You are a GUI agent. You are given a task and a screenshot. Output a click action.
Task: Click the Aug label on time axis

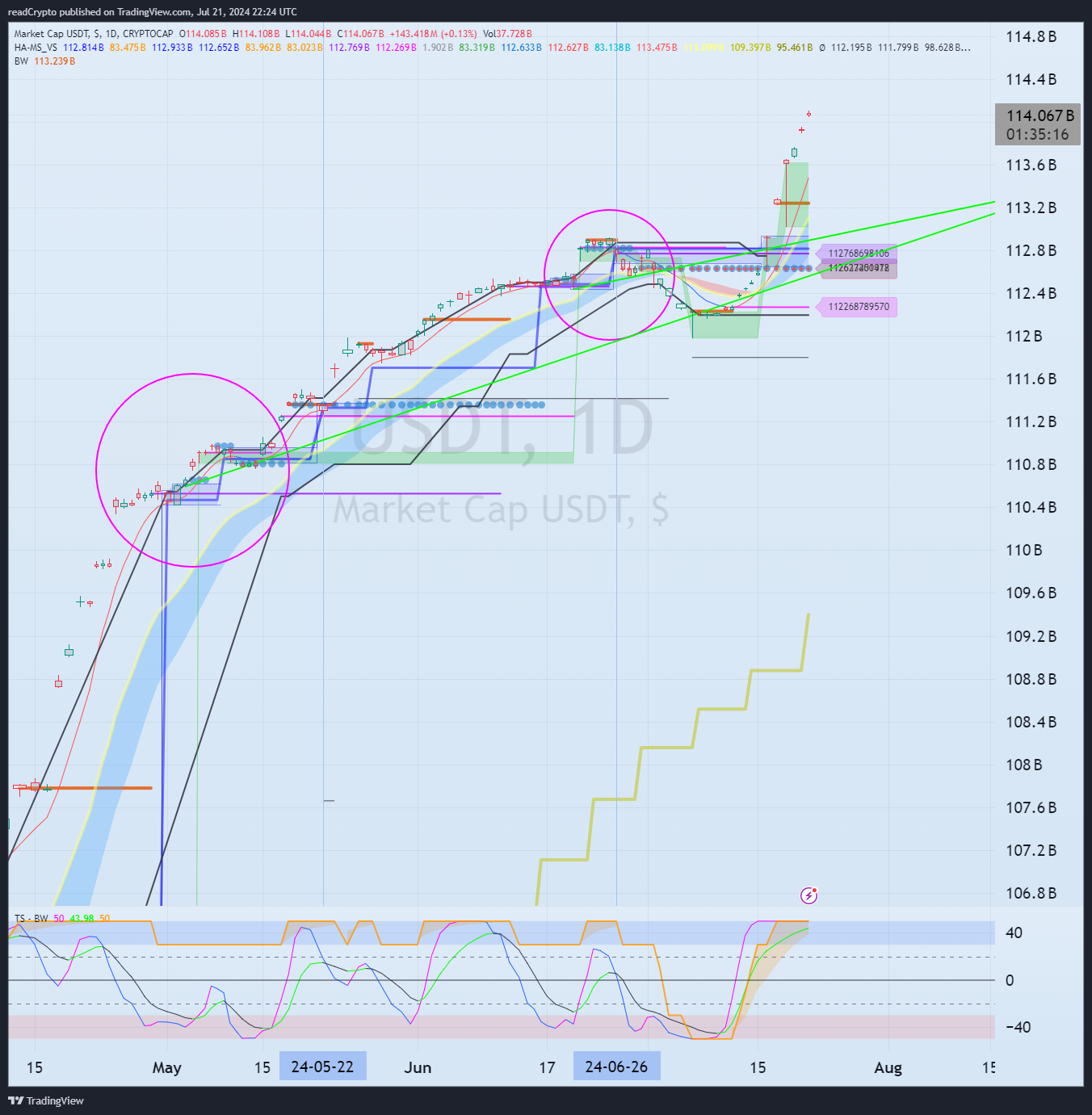click(888, 1067)
